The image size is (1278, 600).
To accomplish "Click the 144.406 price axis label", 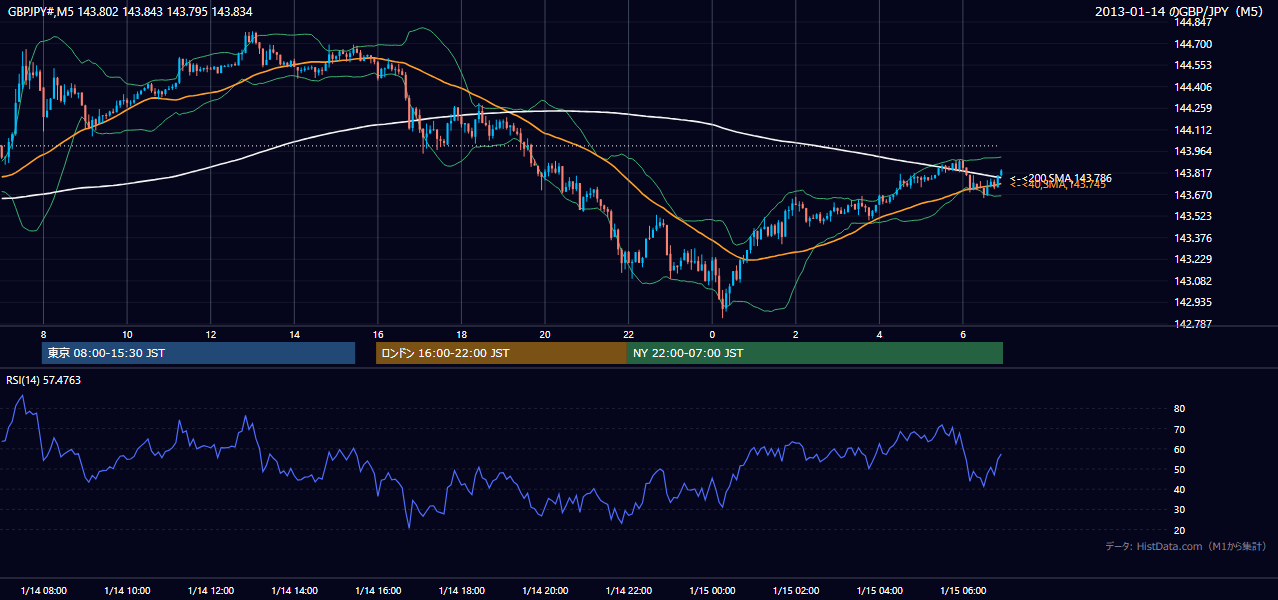I will [1194, 87].
